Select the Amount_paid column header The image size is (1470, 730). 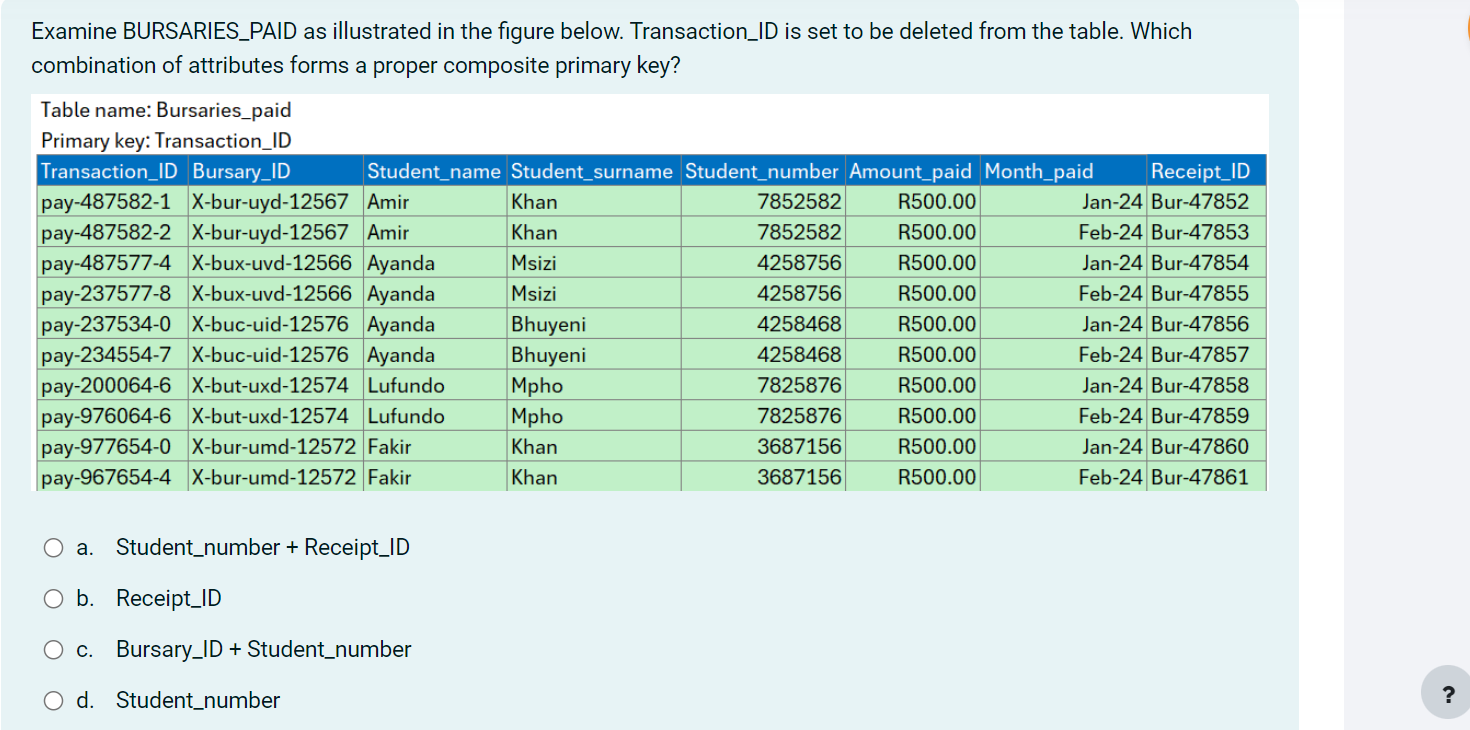click(x=910, y=171)
